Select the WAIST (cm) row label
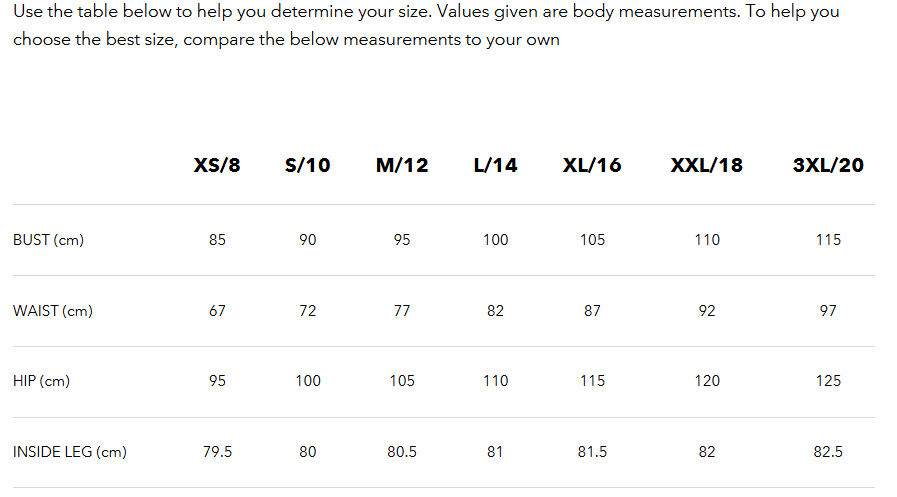The height and width of the screenshot is (497, 897). (53, 311)
